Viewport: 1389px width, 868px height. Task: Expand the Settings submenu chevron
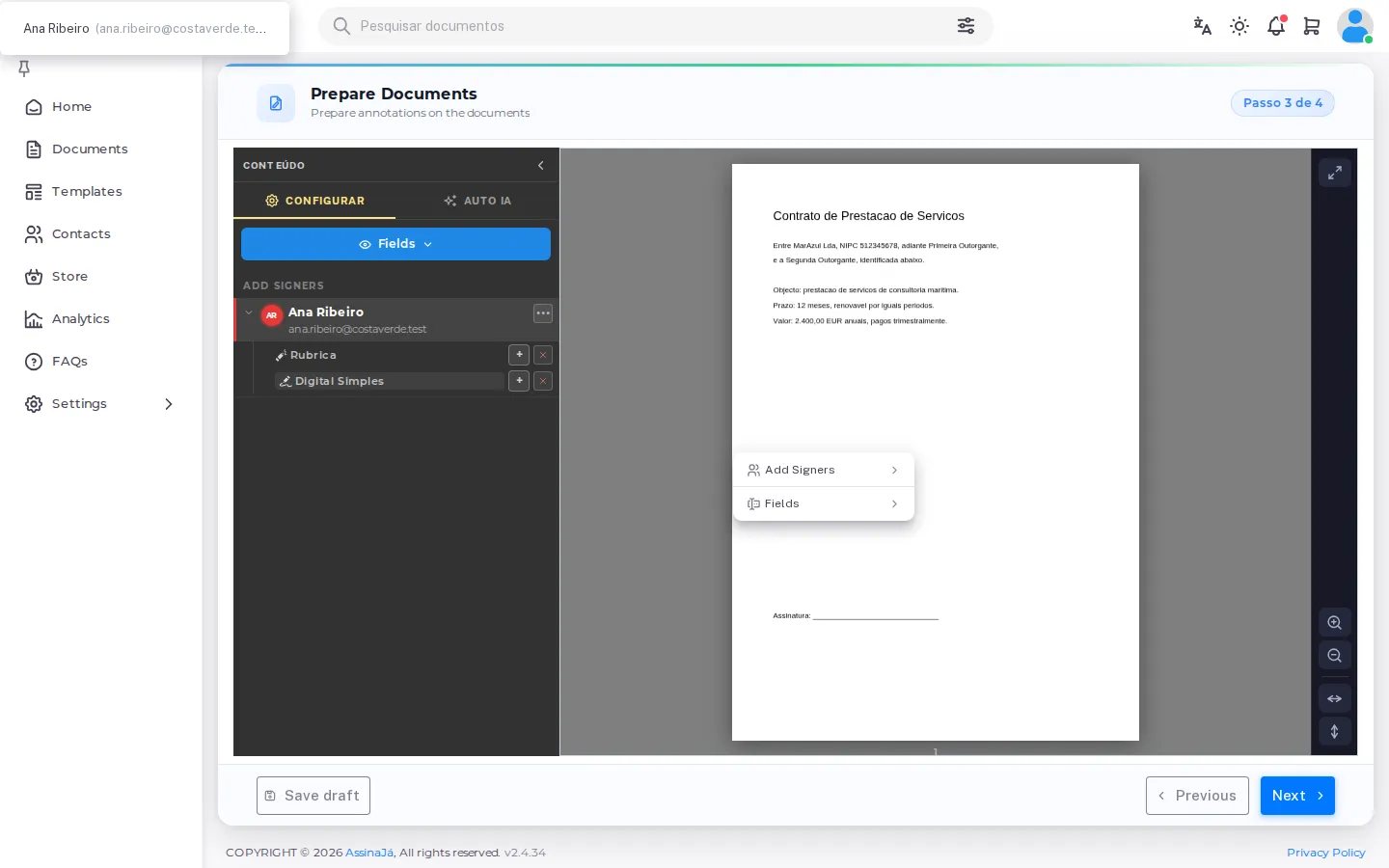coord(169,404)
